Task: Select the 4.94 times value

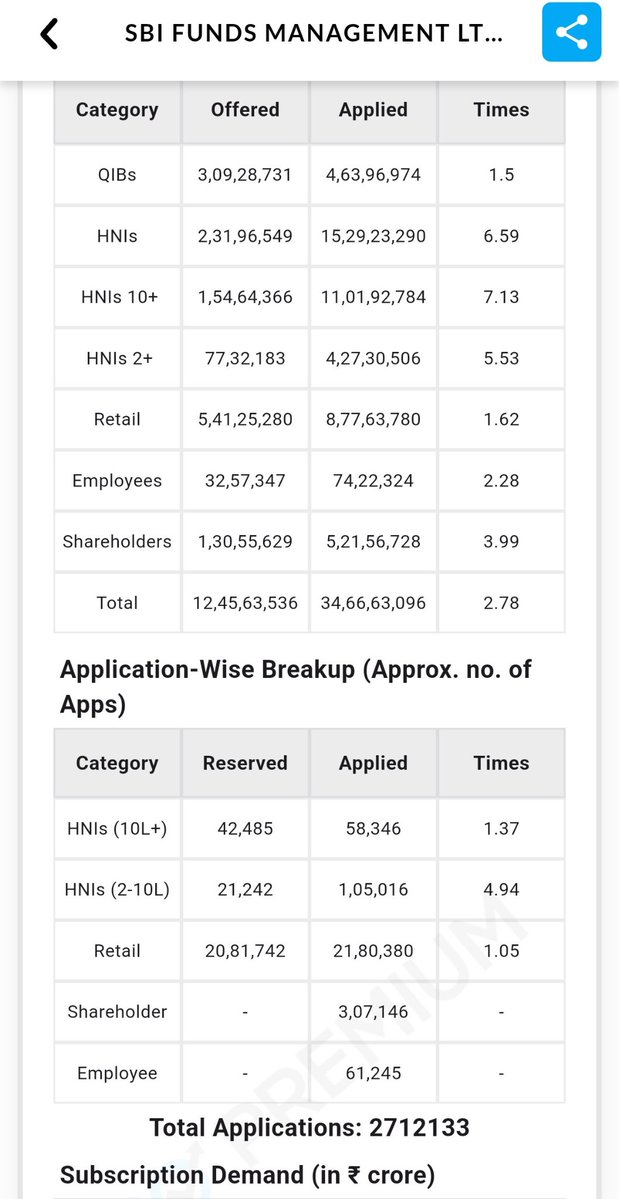Action: click(501, 889)
